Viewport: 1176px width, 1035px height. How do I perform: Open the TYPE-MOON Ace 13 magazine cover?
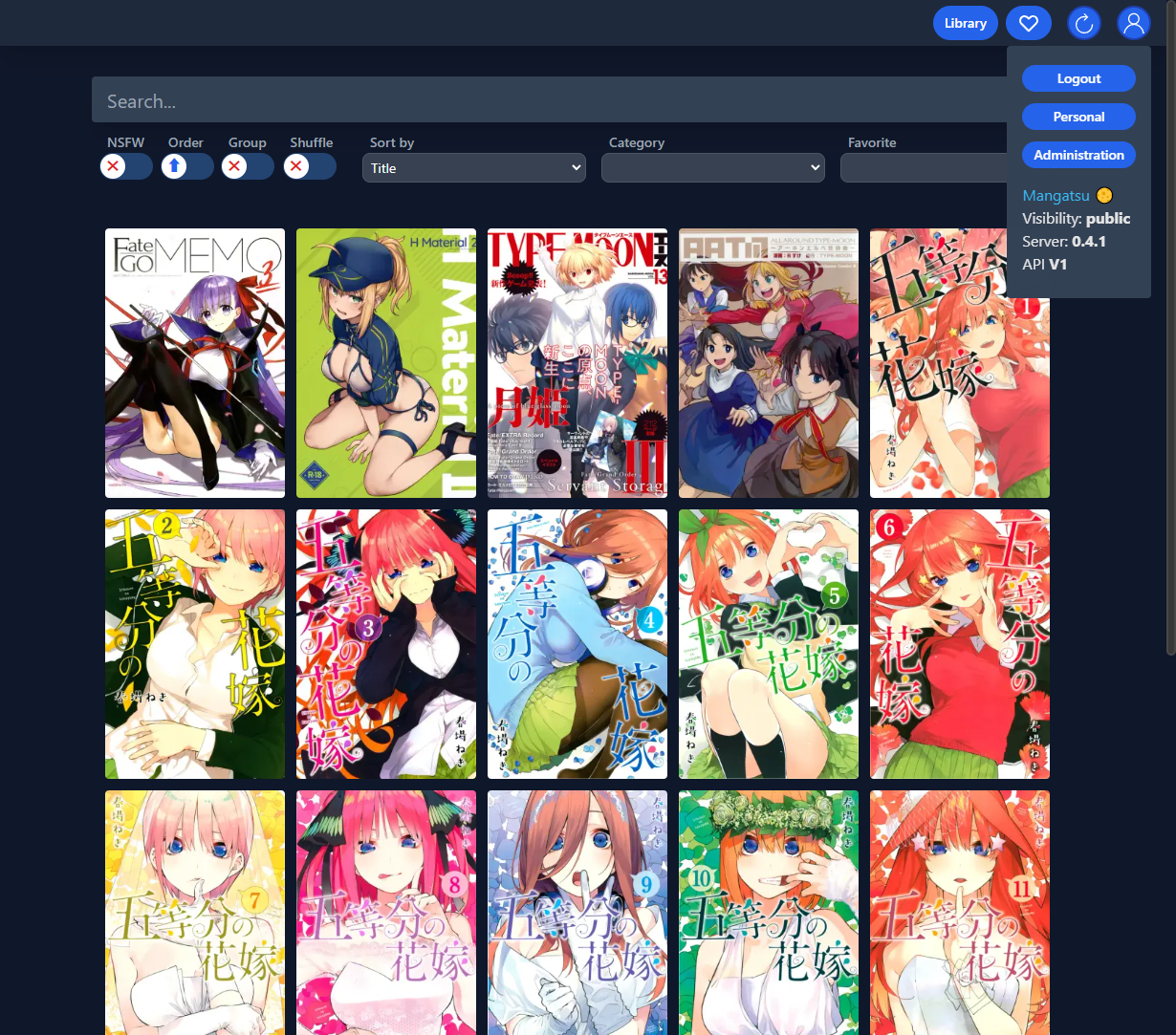coord(577,363)
